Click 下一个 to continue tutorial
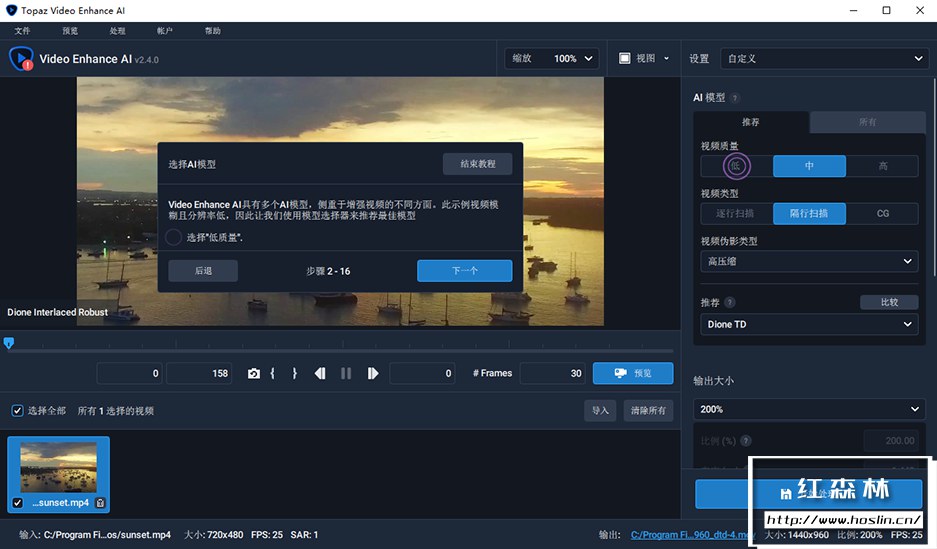 (x=464, y=271)
